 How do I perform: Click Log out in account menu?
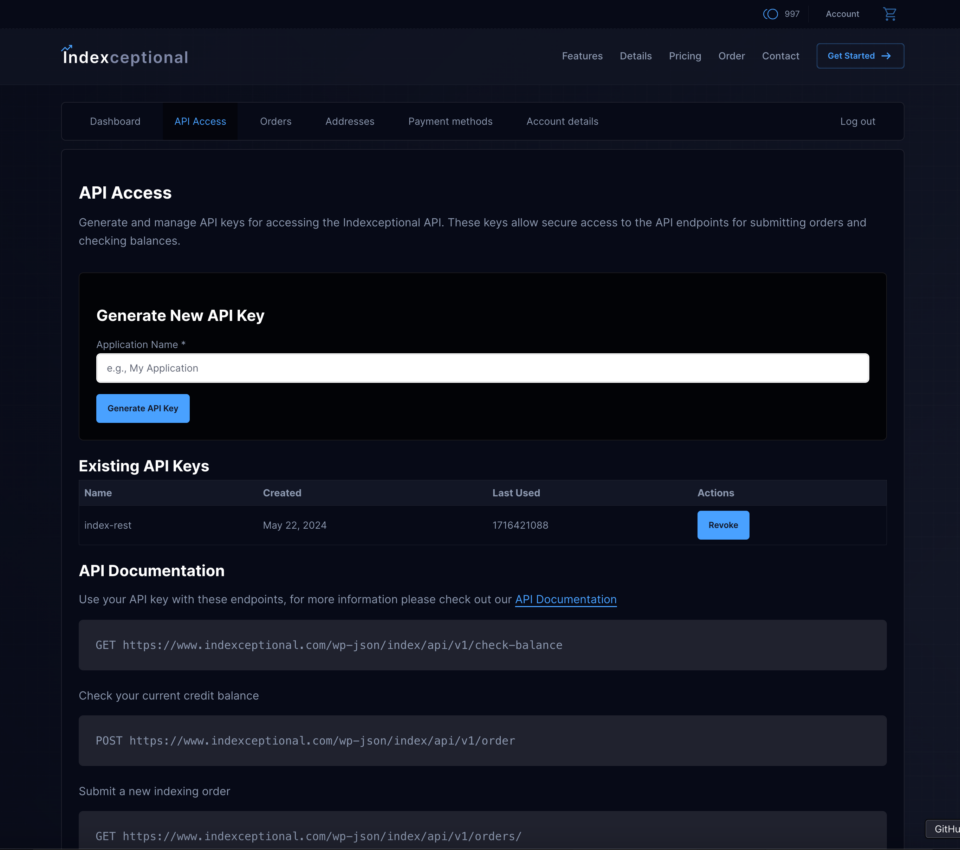[x=857, y=121]
